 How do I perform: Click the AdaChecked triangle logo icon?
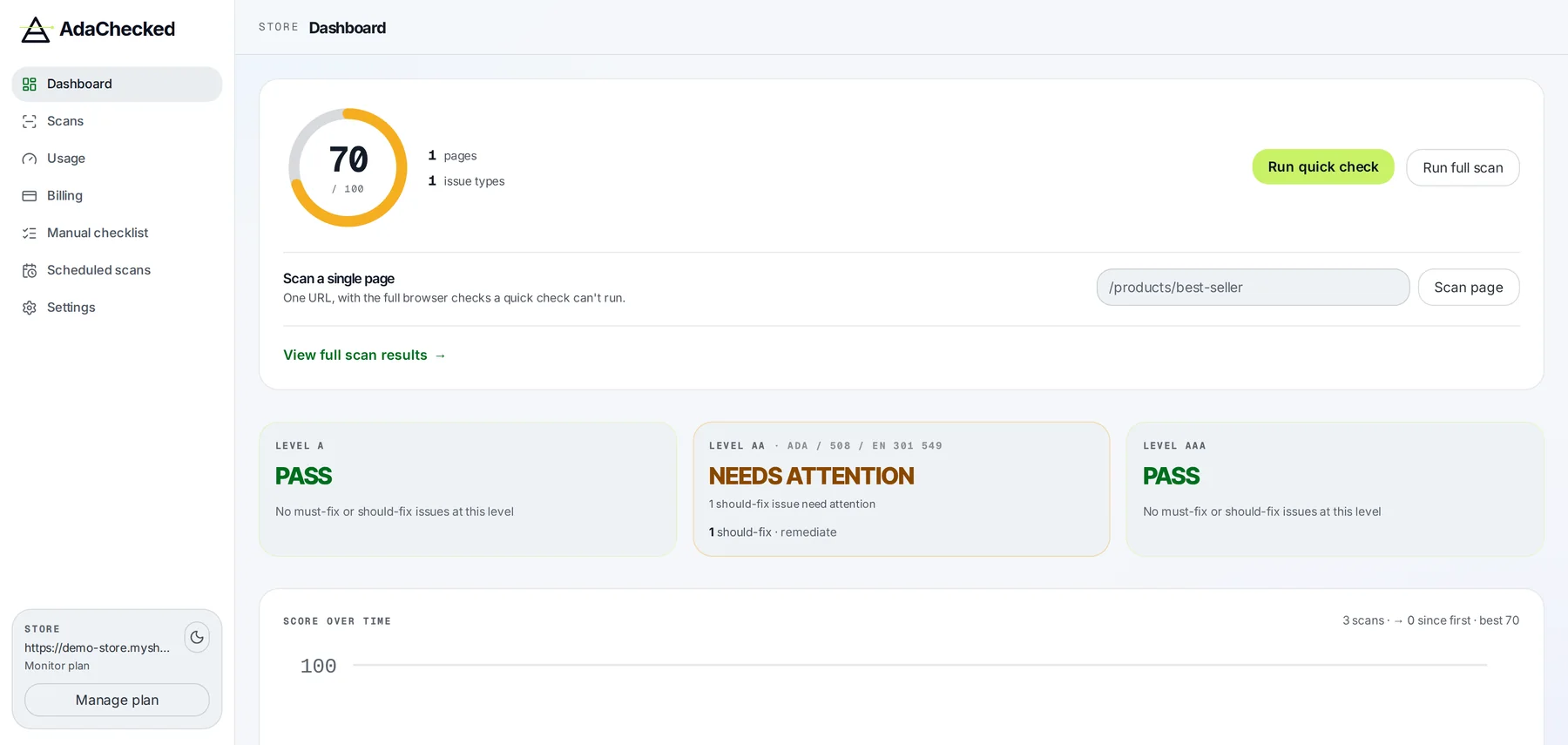pos(35,30)
